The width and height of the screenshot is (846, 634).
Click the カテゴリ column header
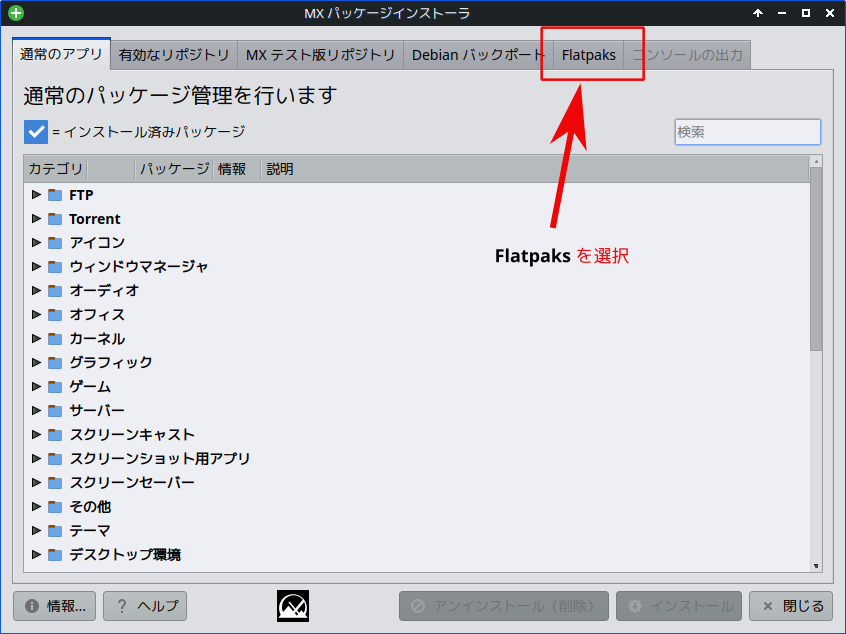56,169
